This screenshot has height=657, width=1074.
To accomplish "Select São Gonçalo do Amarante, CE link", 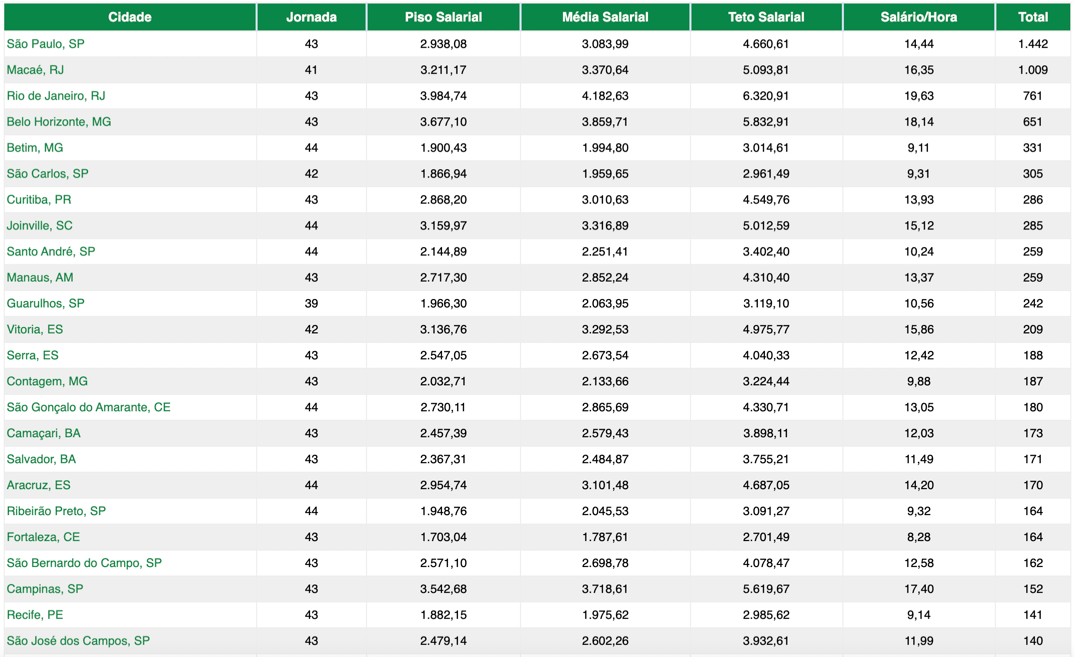I will point(88,408).
